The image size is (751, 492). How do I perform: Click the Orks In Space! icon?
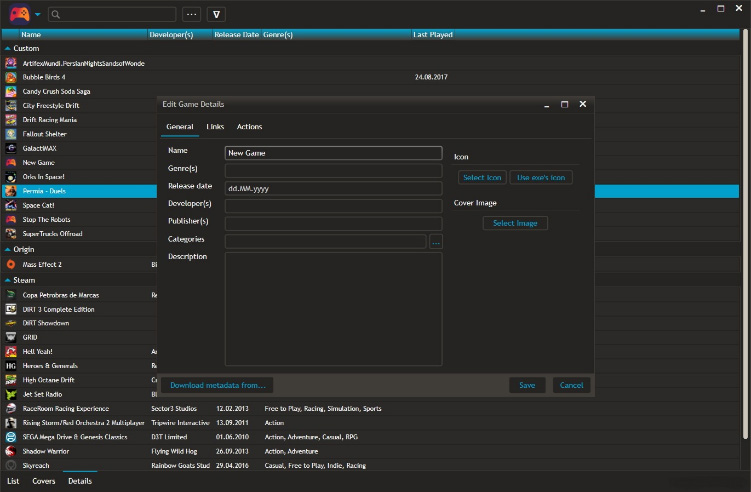point(11,177)
